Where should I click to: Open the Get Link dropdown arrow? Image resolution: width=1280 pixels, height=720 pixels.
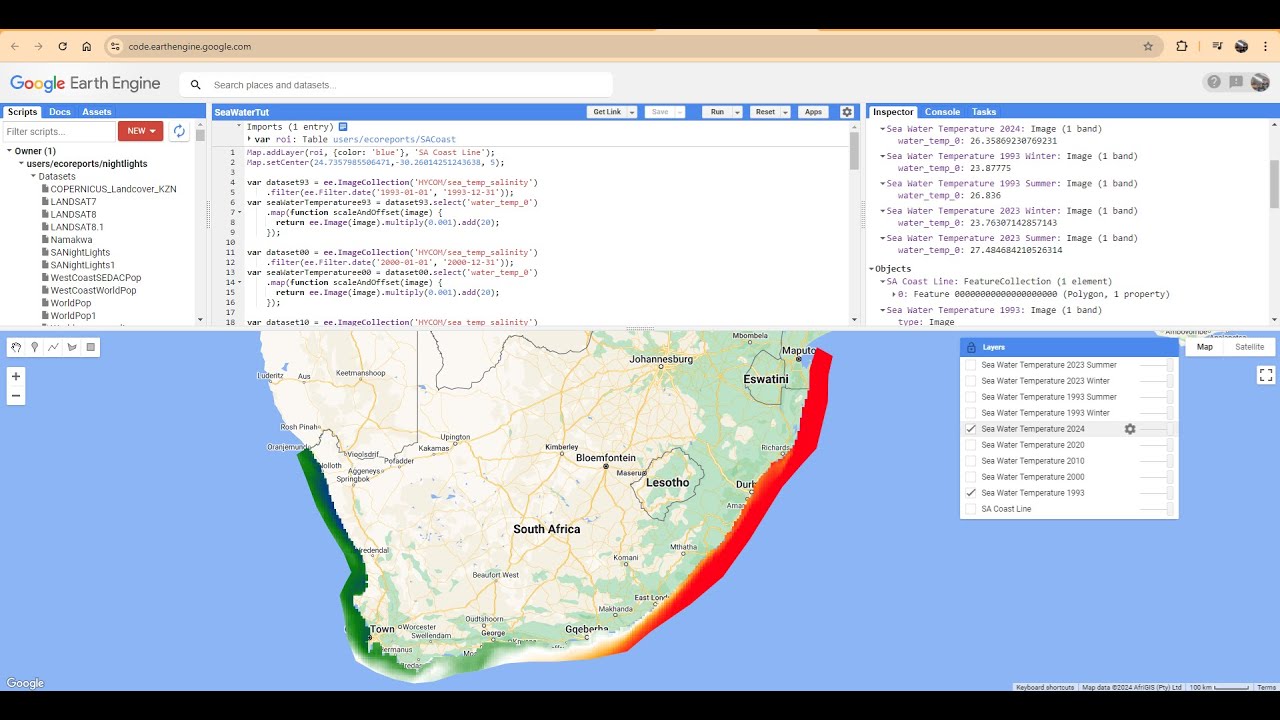pyautogui.click(x=632, y=112)
